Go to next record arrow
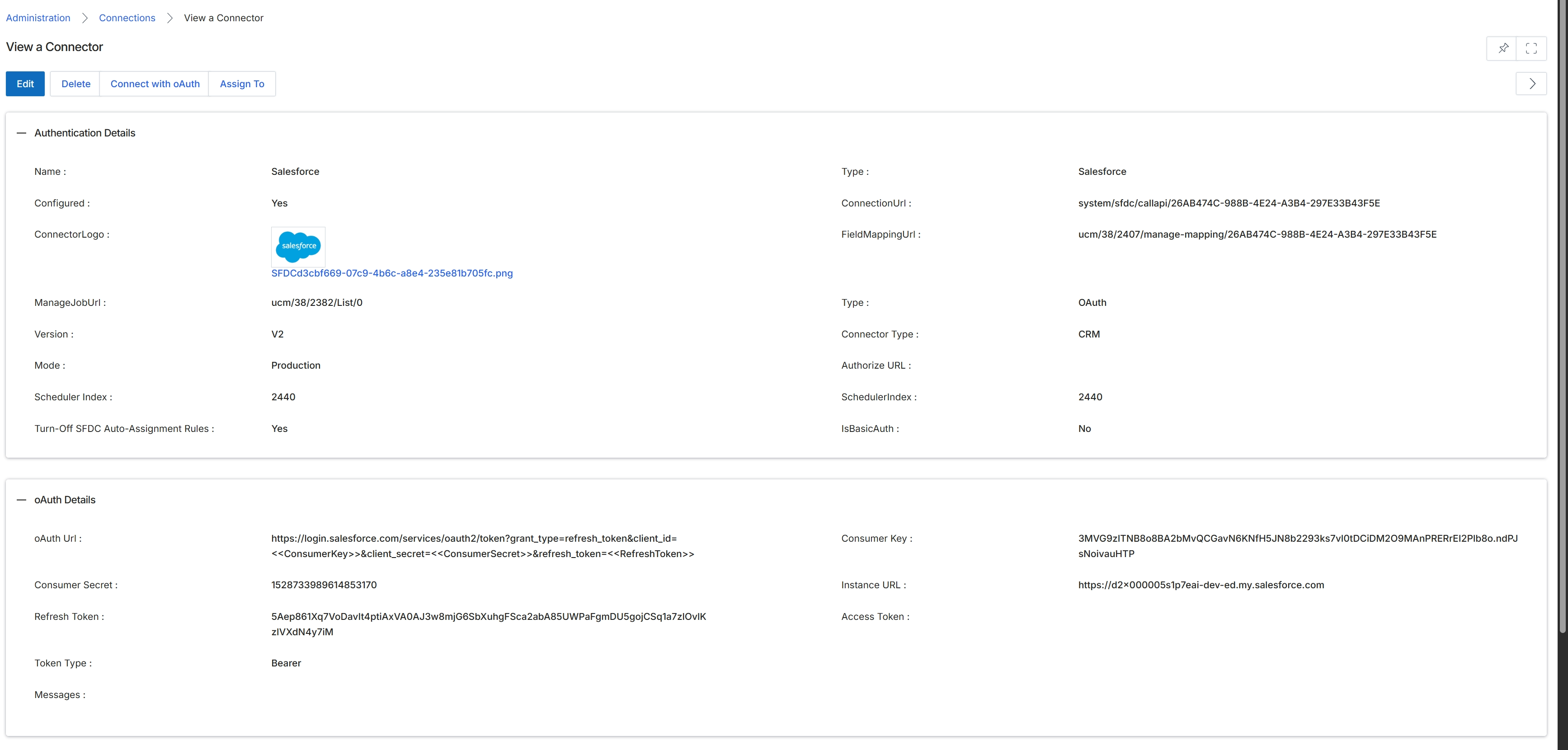Screen dimensions: 1568x750 [x=1531, y=84]
